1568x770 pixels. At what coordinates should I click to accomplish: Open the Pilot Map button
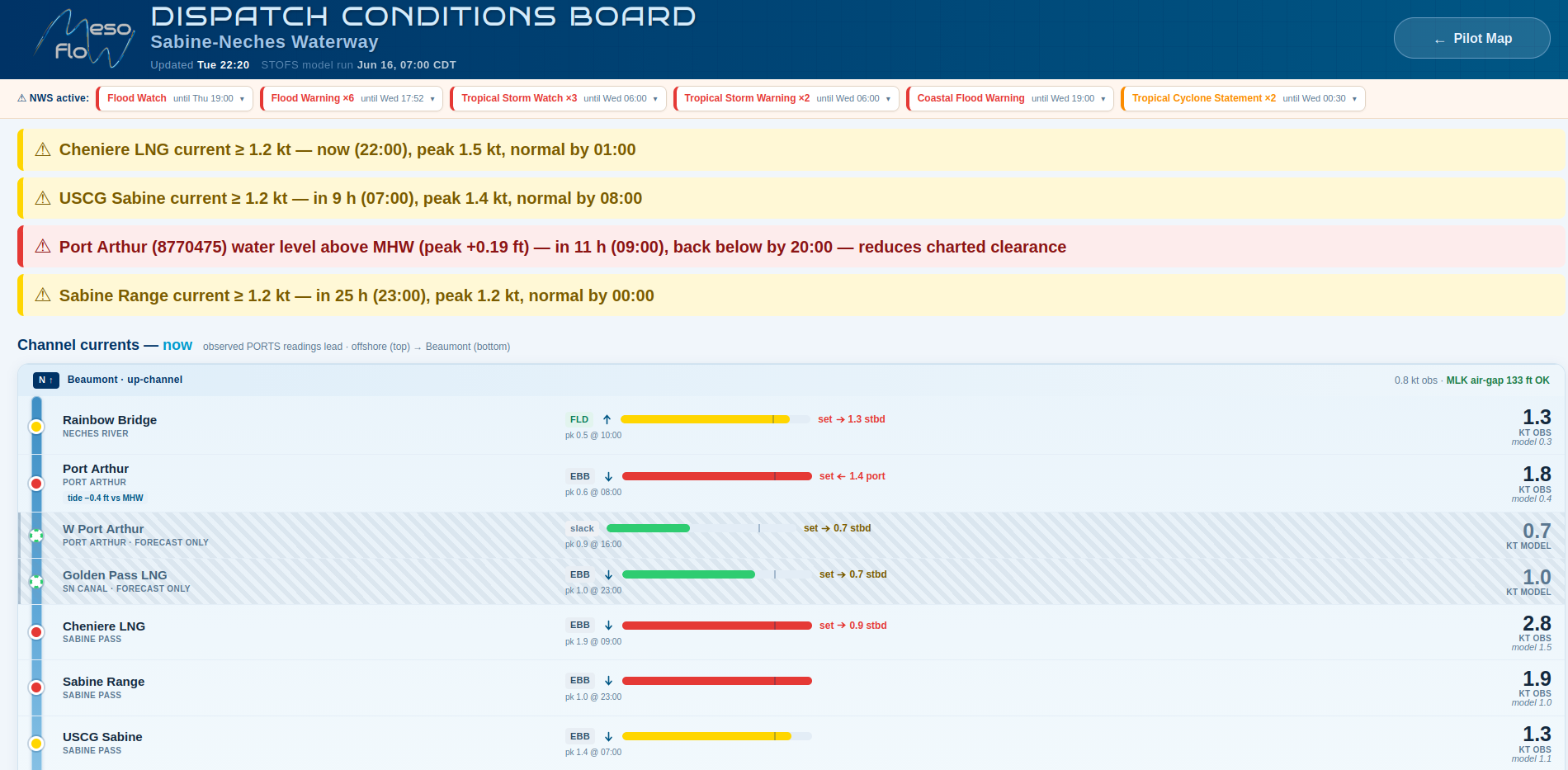[1471, 38]
